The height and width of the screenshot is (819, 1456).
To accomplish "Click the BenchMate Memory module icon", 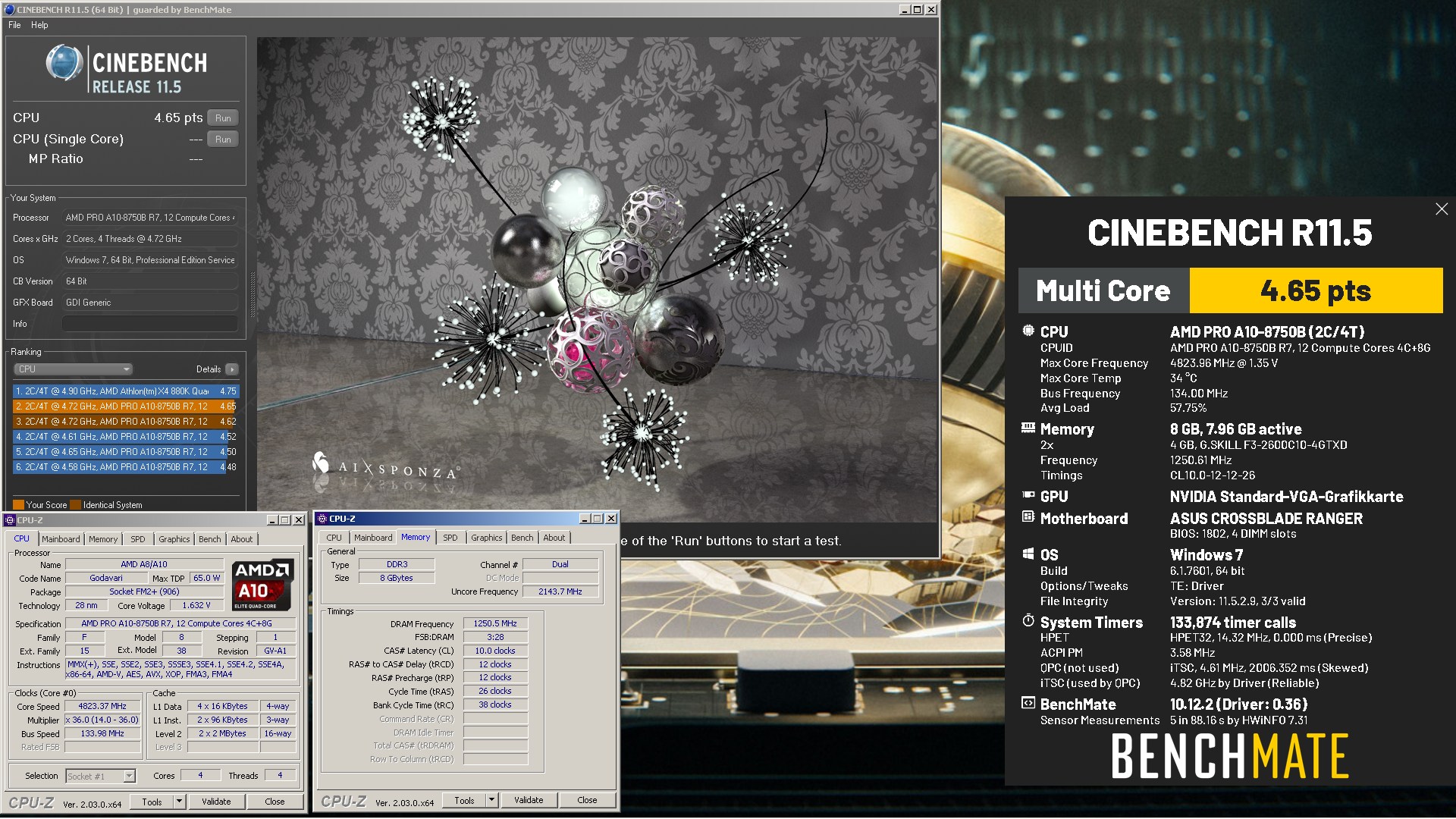I will click(1028, 428).
